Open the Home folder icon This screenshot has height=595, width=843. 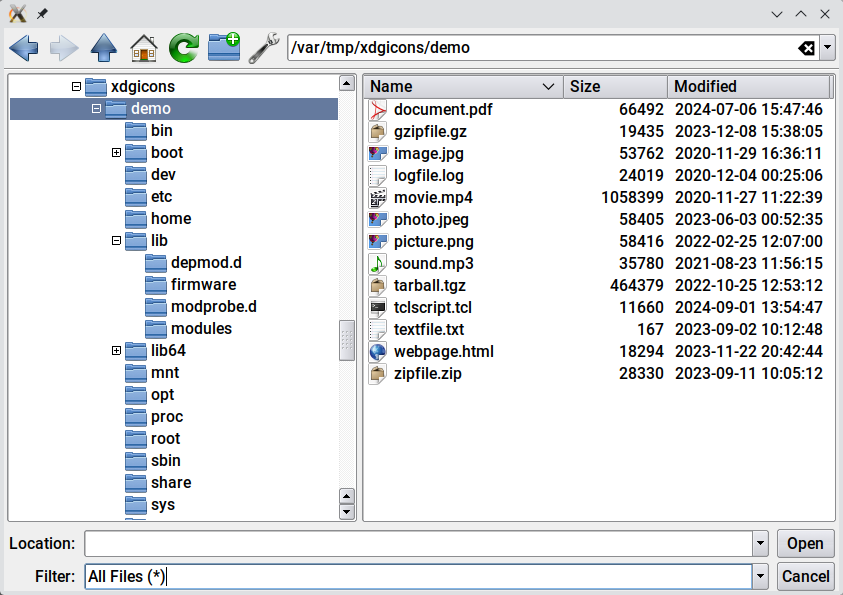coord(144,48)
